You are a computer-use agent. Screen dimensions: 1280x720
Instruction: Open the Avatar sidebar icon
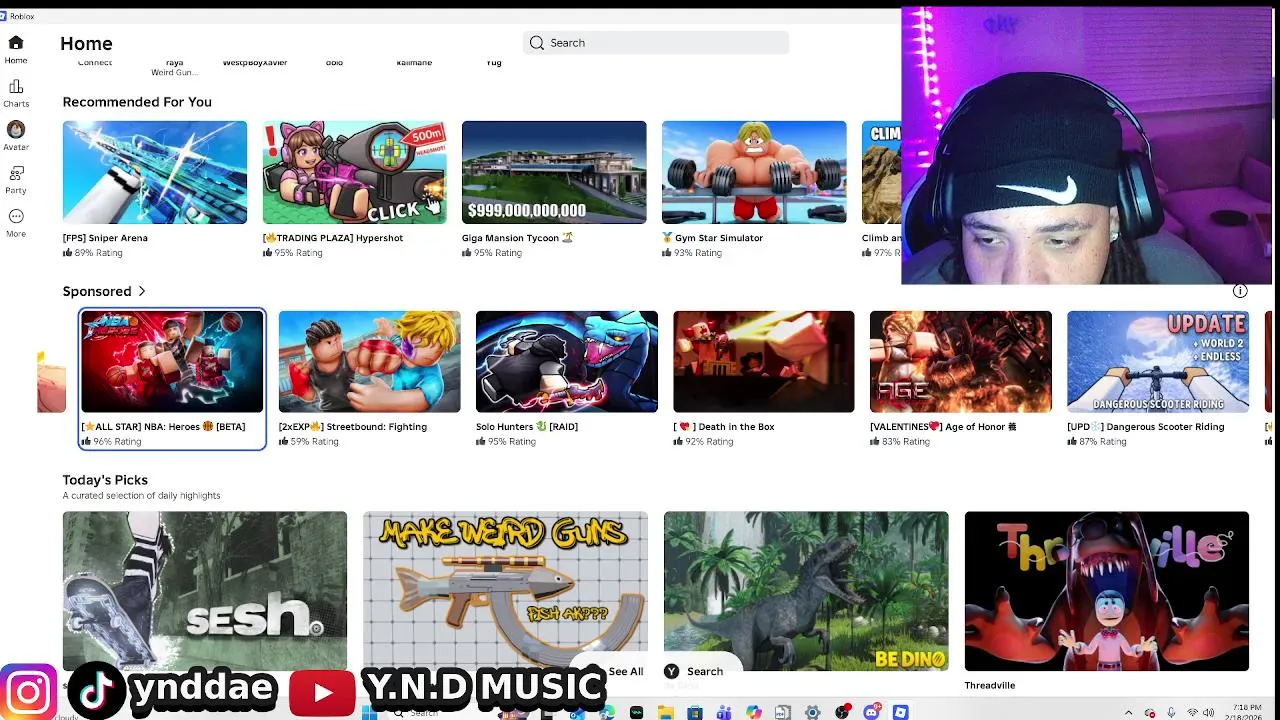click(16, 136)
